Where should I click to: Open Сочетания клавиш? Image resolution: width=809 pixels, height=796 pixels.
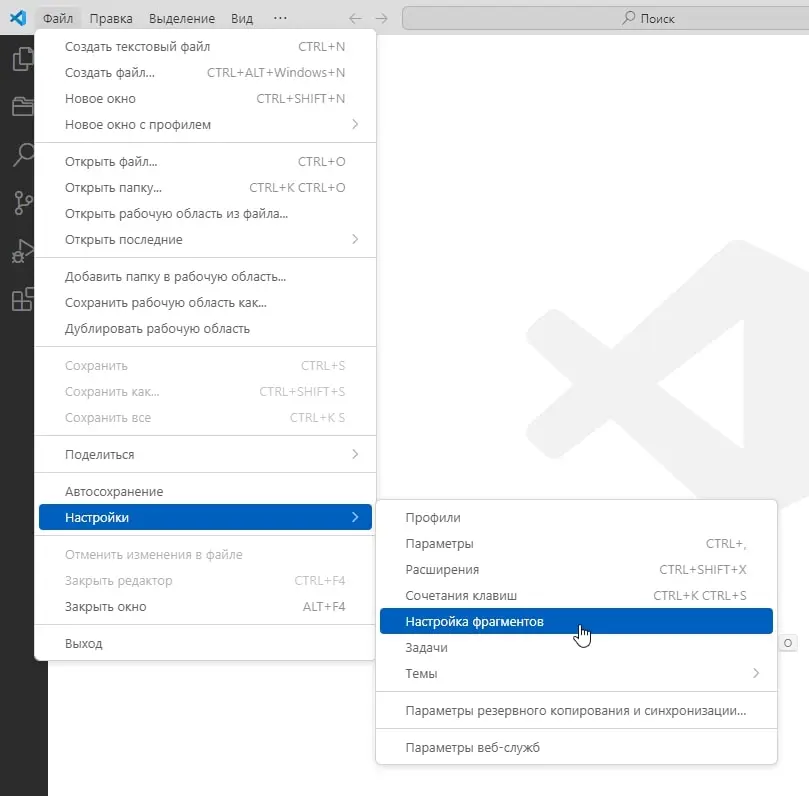click(576, 596)
